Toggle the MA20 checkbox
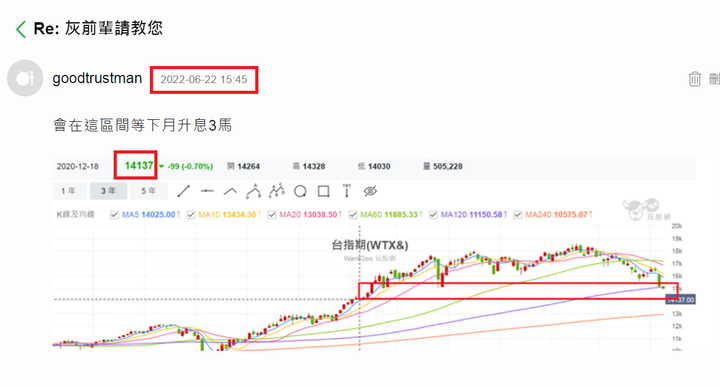Screen dimensions: 720x387 (x=272, y=214)
